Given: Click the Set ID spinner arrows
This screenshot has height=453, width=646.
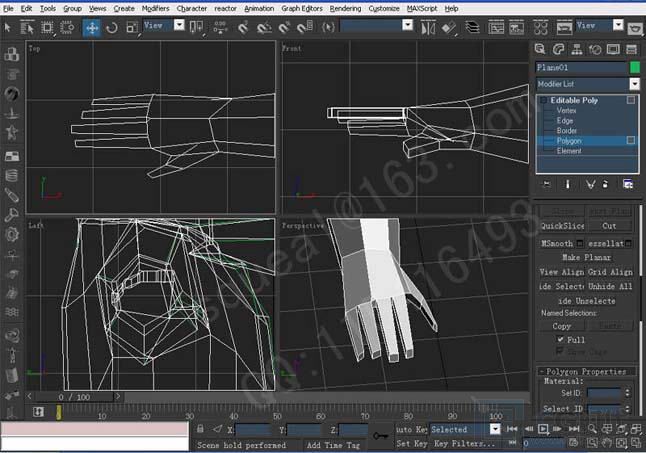Looking at the screenshot, I should pos(627,393).
